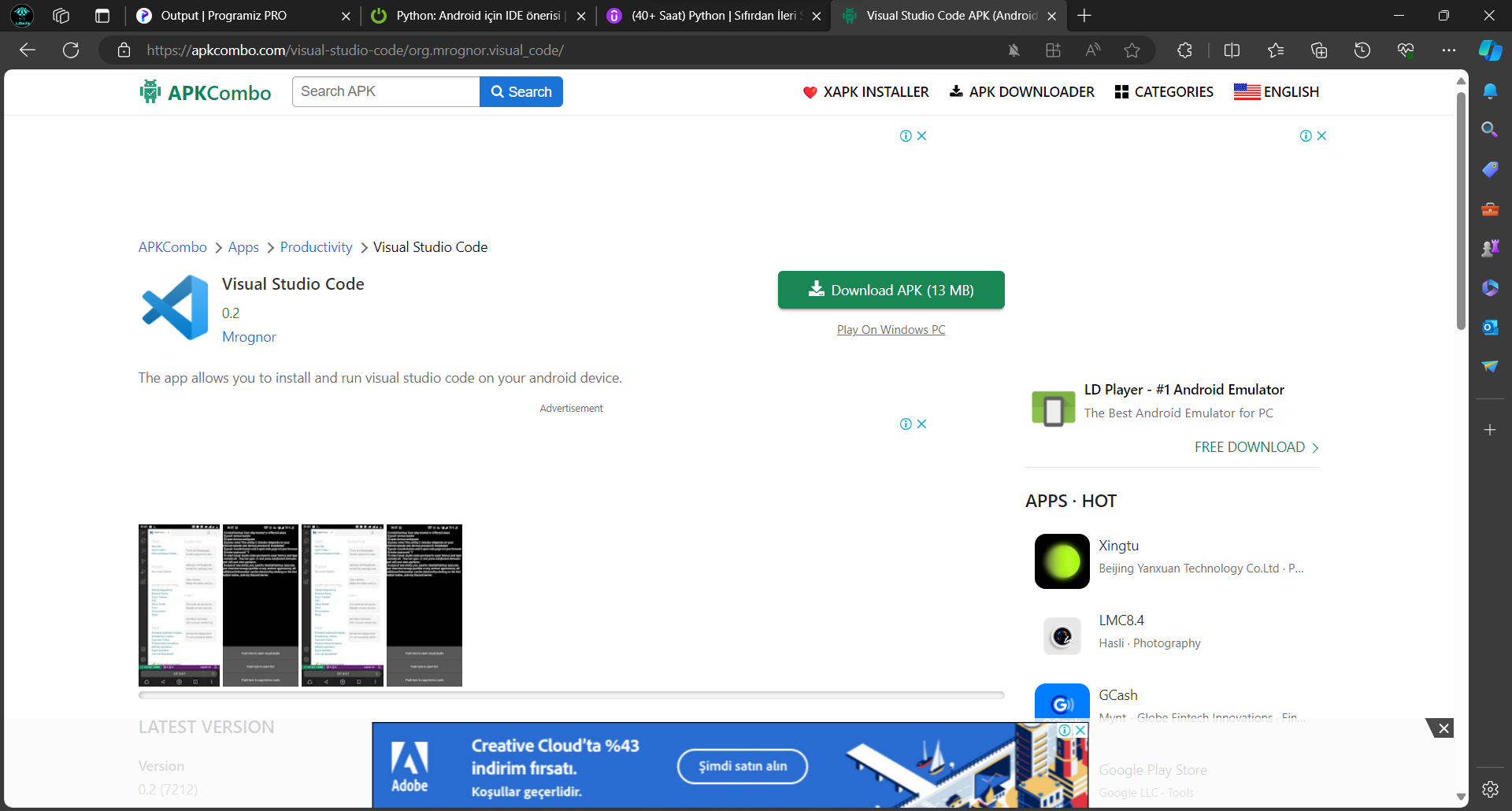
Task: Click Şimdi satın alın in Adobe ad
Action: coord(743,766)
